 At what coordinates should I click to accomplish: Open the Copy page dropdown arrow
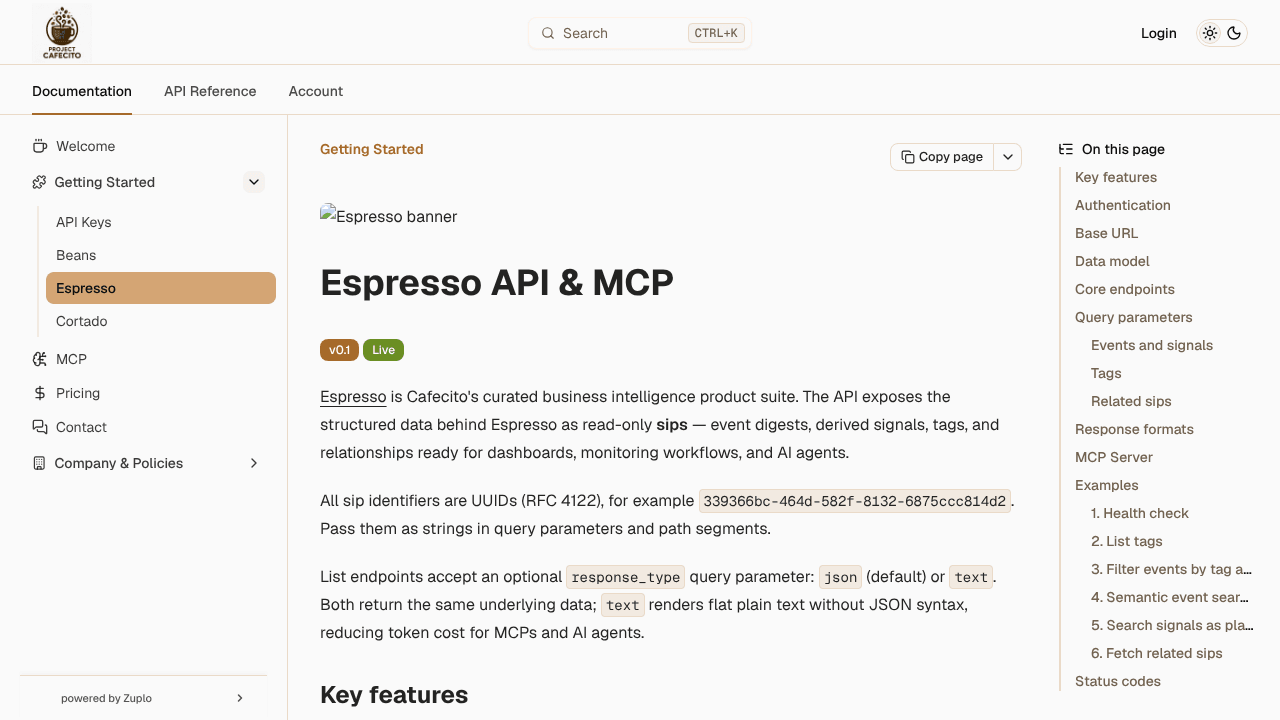[1008, 157]
